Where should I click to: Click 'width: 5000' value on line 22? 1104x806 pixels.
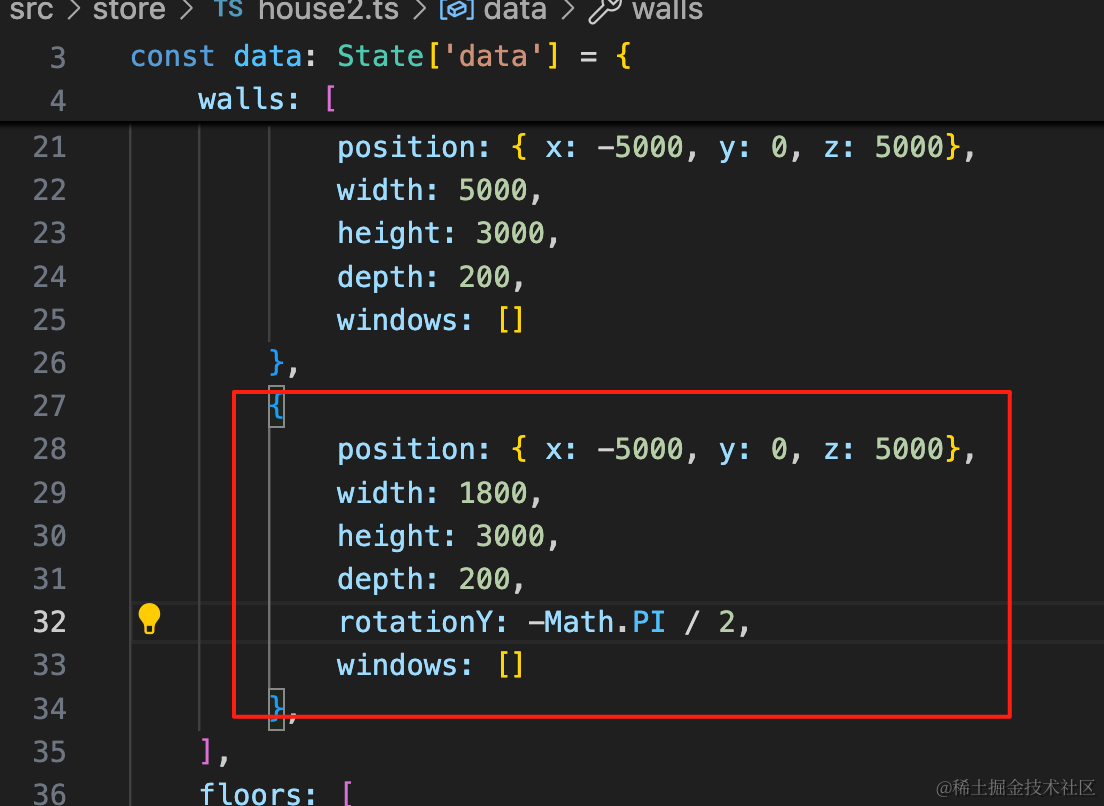[493, 190]
